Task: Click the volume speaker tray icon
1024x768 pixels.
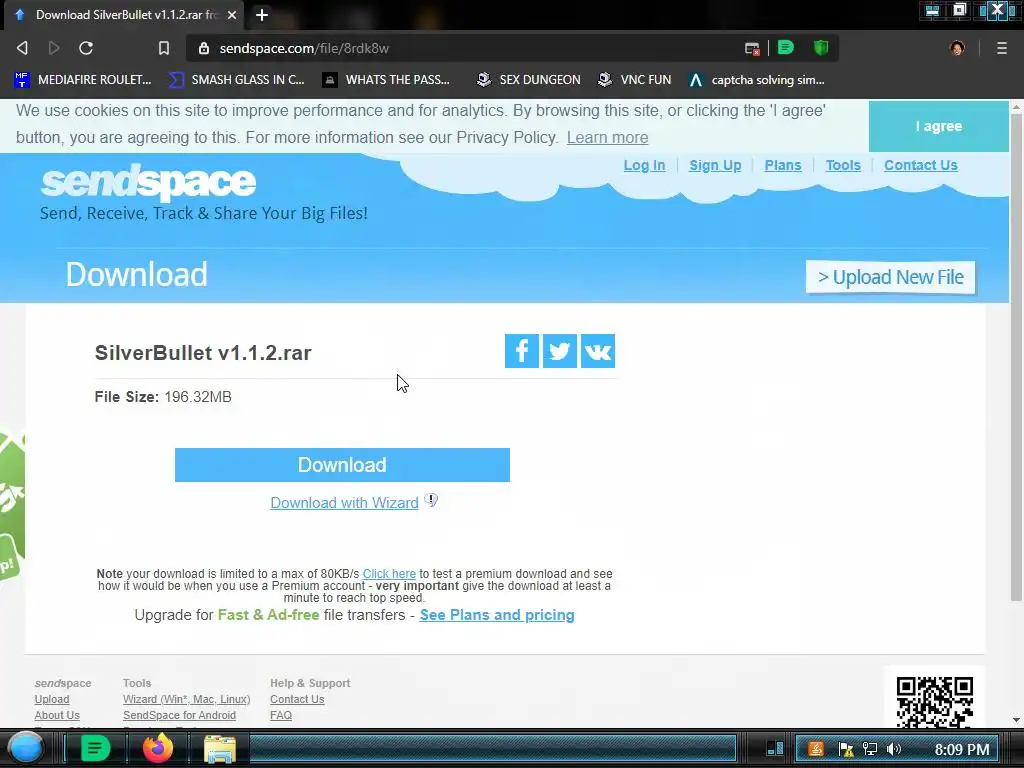Action: [x=894, y=749]
